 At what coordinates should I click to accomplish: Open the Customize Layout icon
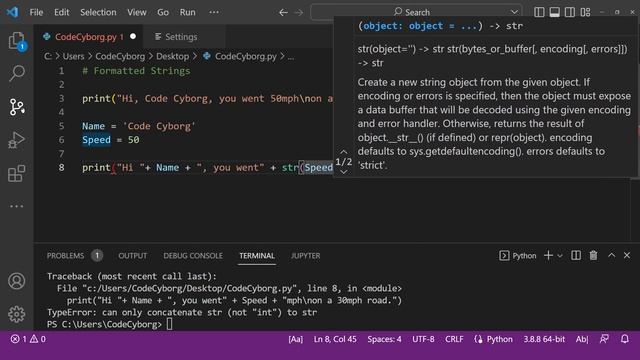click(x=585, y=12)
